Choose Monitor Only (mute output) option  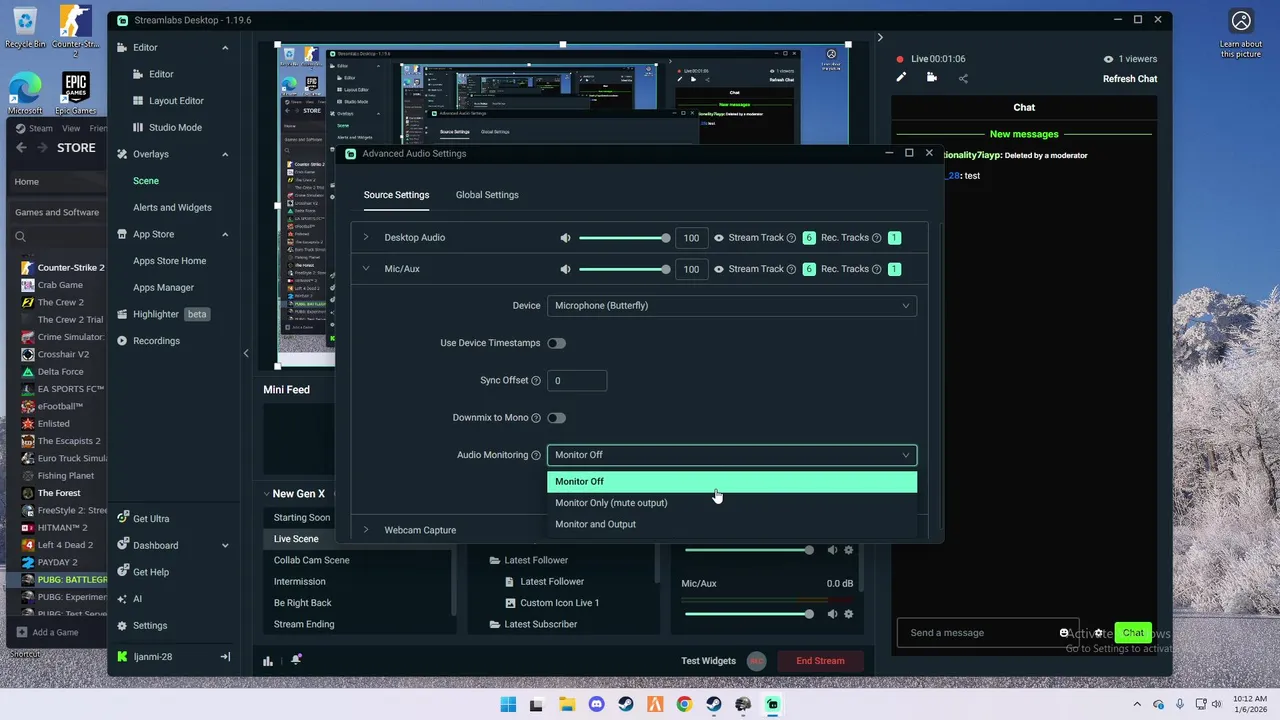[732, 503]
